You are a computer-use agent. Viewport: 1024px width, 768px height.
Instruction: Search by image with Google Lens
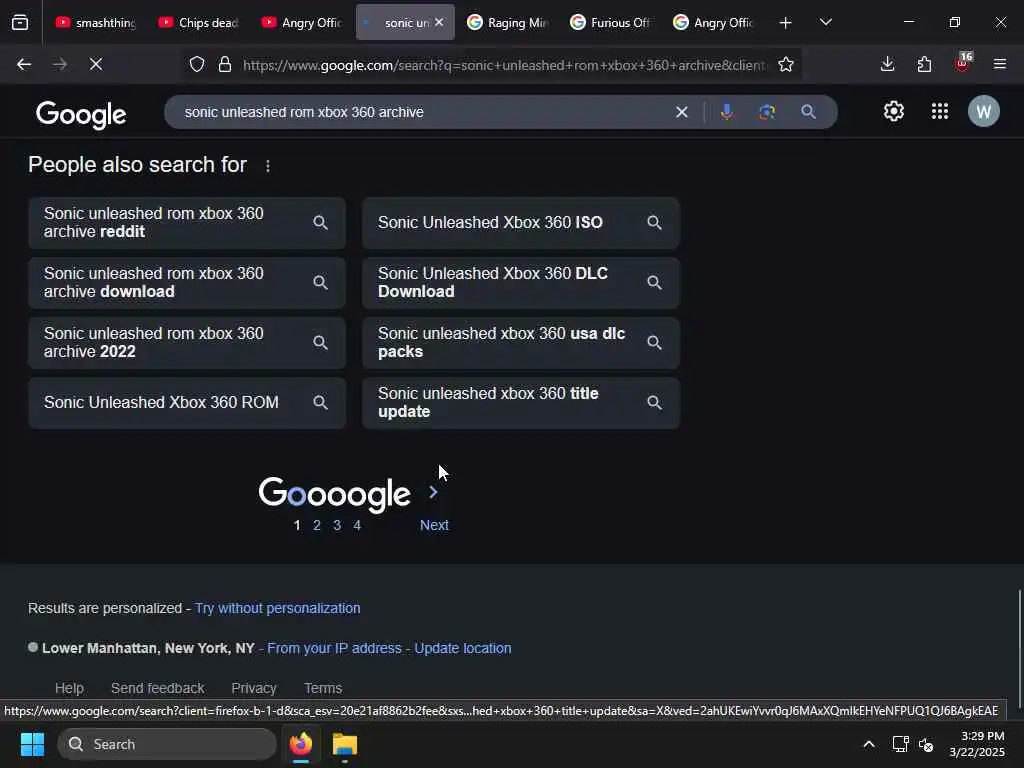click(767, 112)
